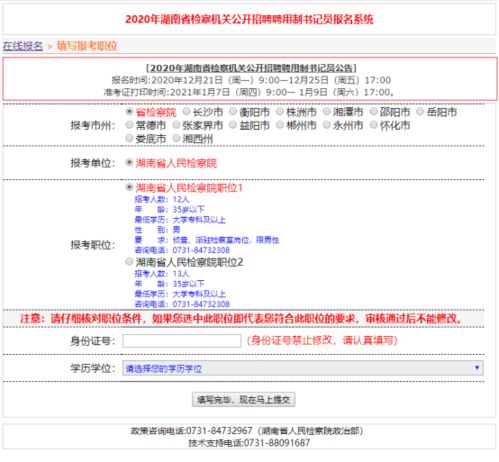This screenshot has width=499, height=462.
Task: Click position 1 性别 男 line
Action: (x=157, y=230)
